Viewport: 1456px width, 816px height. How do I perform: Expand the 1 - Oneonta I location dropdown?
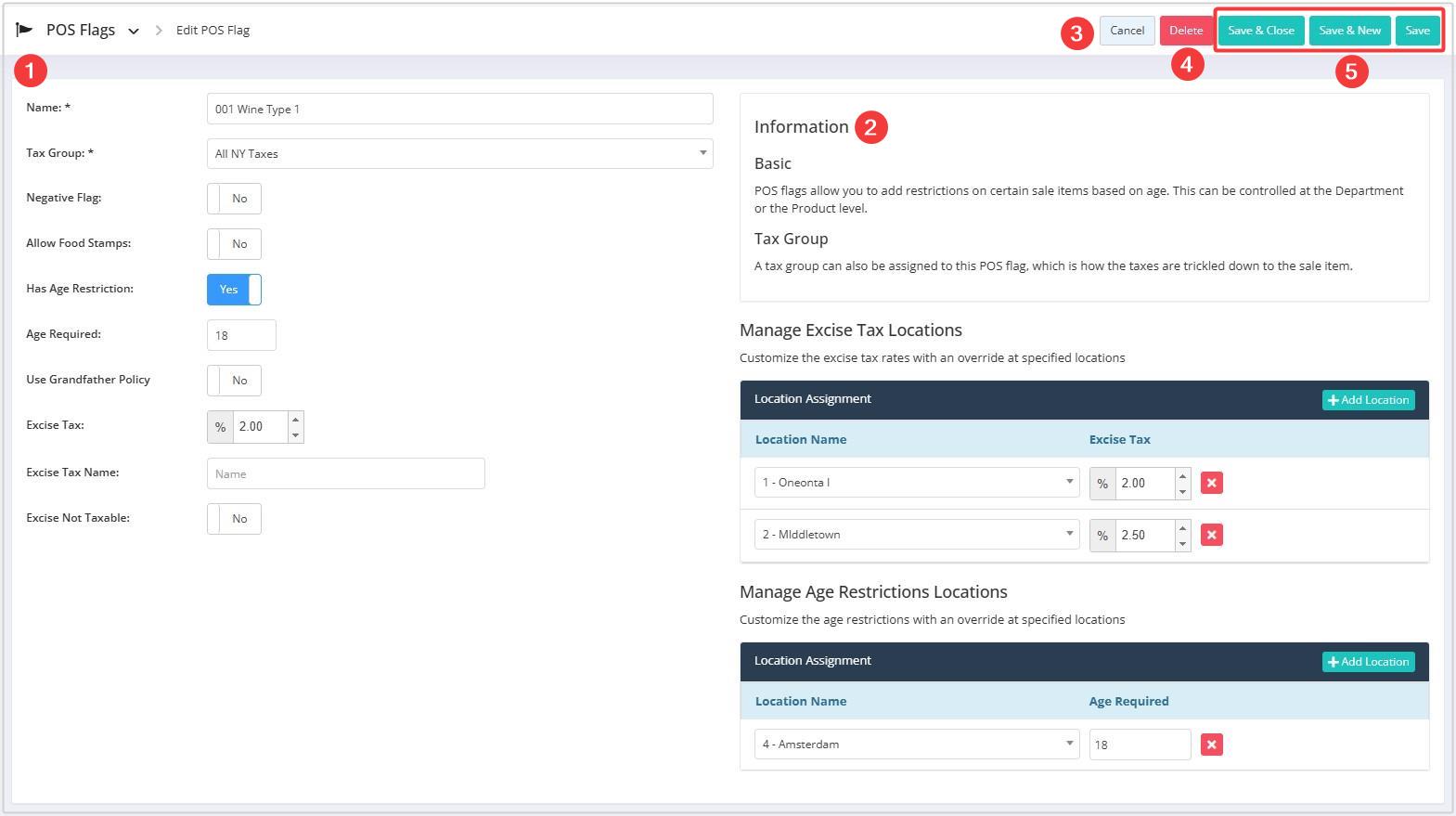coord(916,483)
